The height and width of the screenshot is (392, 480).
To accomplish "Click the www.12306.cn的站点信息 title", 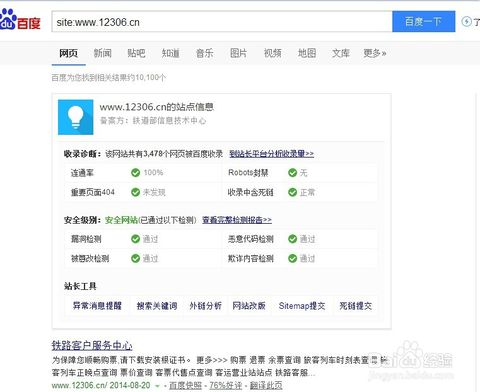I will click(x=156, y=107).
